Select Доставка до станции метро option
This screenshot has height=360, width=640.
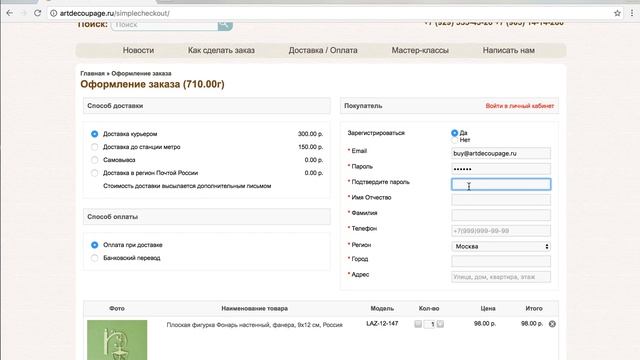click(95, 147)
